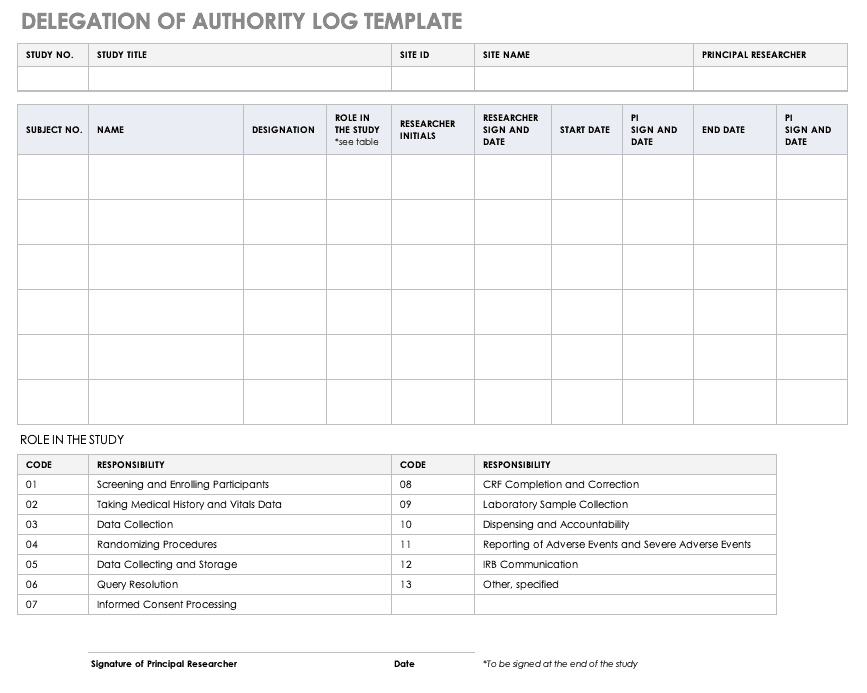This screenshot has height=693, width=867.
Task: Select the Role in the Study section heading
Action: click(72, 440)
